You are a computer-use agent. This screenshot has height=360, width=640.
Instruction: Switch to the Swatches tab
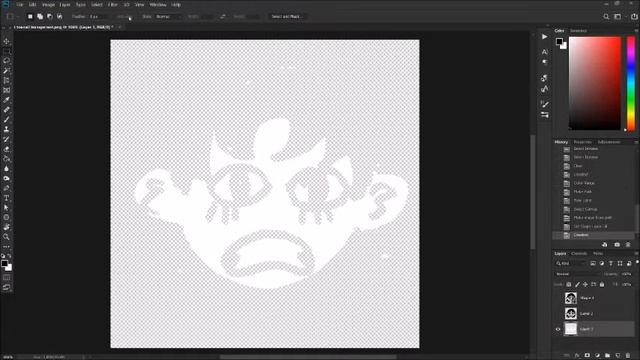[578, 31]
